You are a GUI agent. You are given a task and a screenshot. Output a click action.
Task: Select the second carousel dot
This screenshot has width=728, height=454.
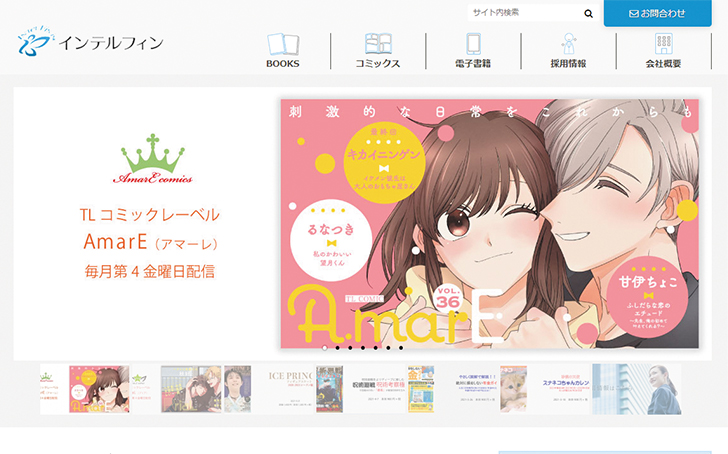336,348
